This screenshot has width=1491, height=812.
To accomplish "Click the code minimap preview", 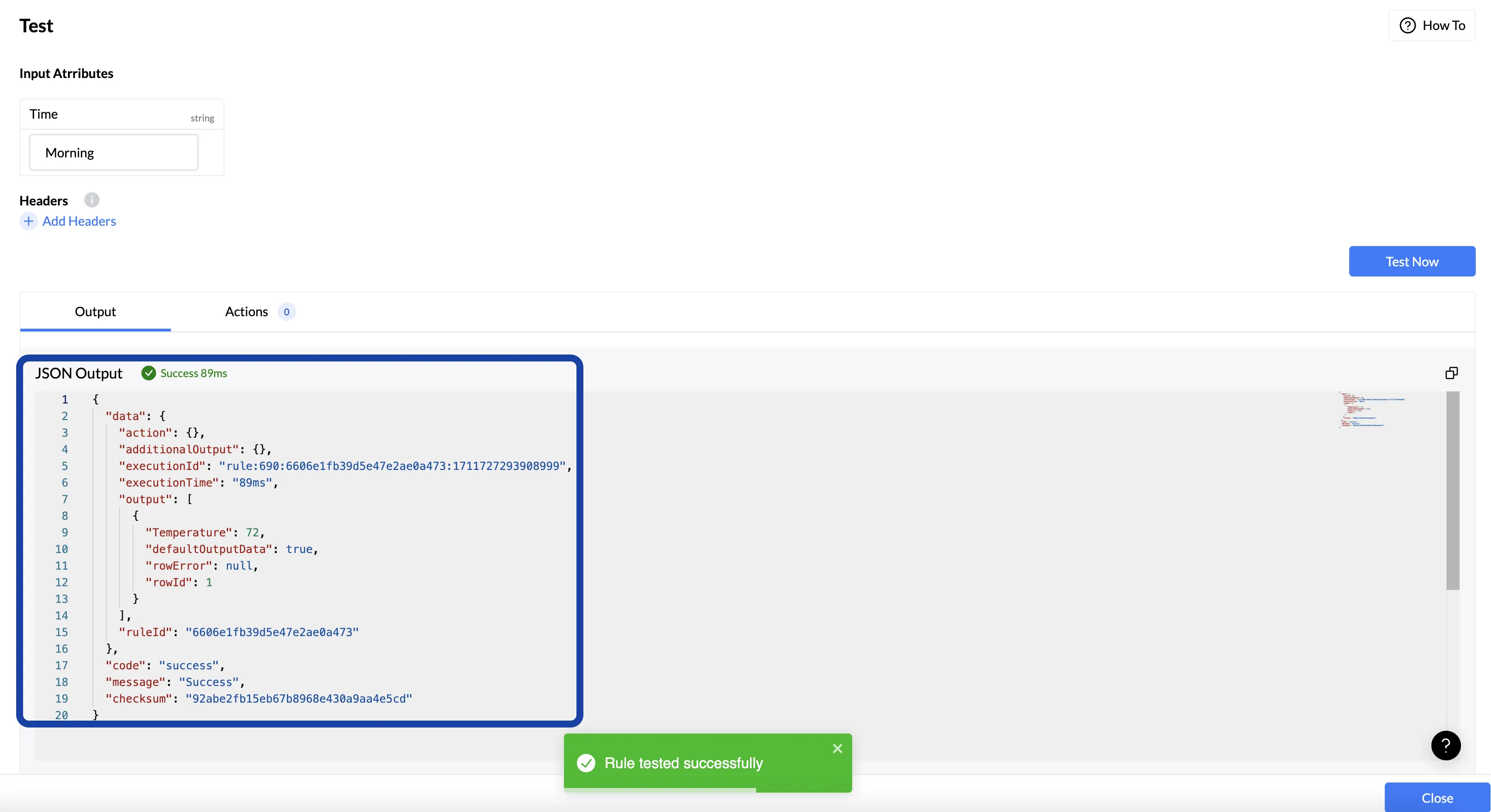I will 1370,410.
